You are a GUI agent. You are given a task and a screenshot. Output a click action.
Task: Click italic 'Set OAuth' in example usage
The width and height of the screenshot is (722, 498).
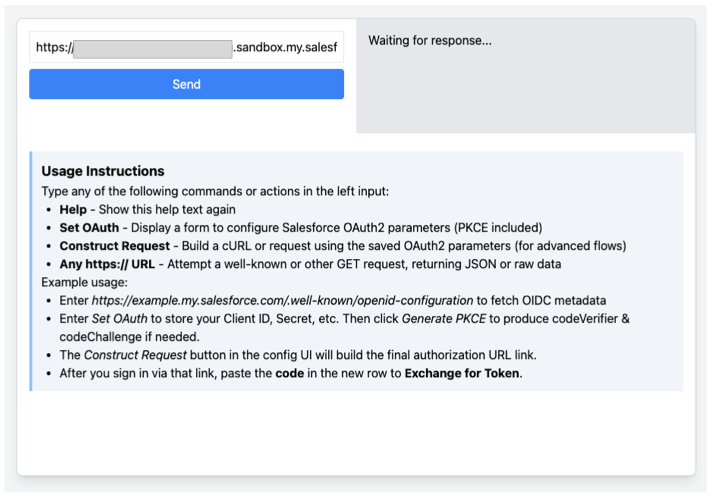(120, 318)
